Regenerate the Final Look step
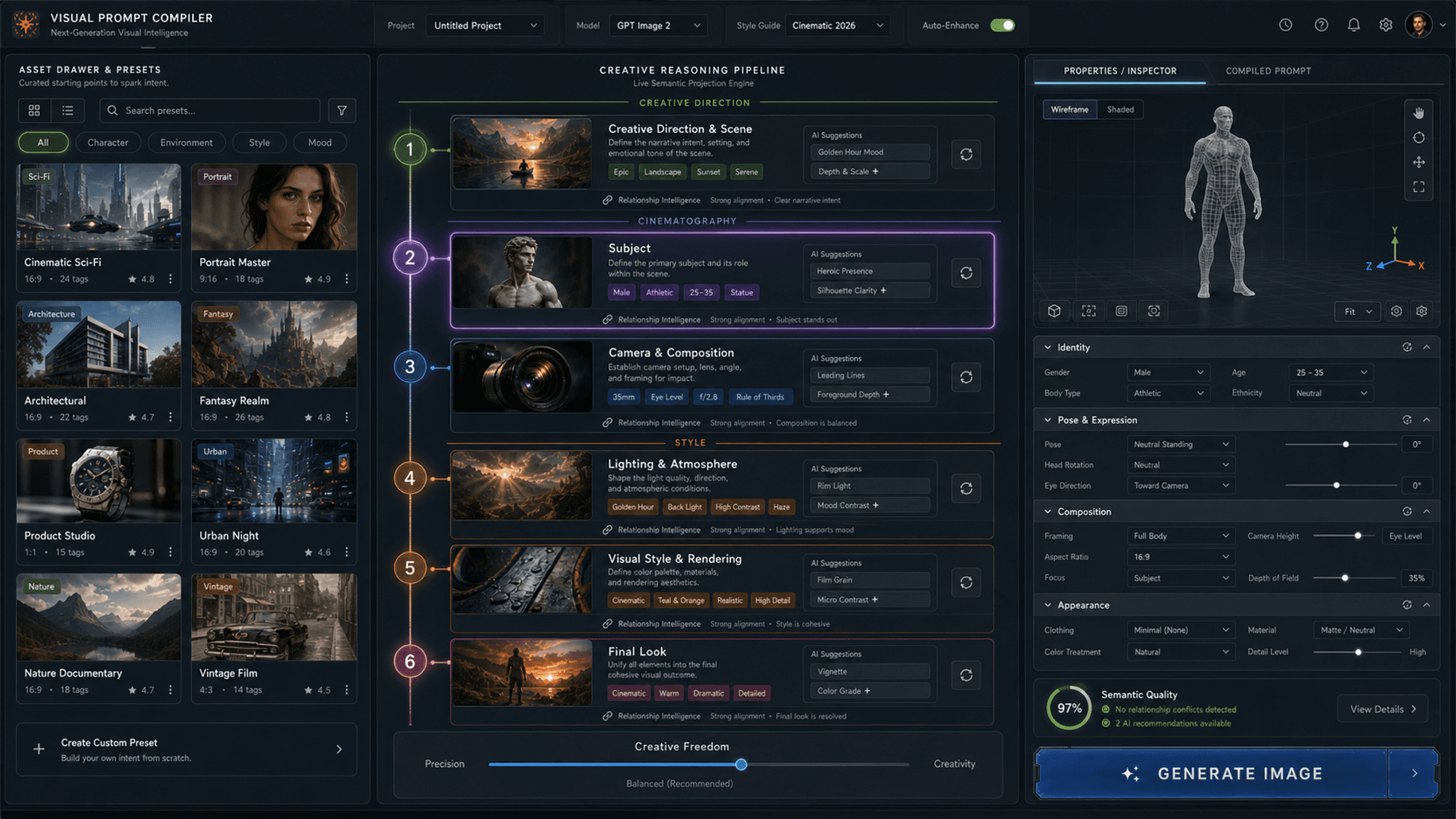Viewport: 1456px width, 819px height. coord(966,675)
